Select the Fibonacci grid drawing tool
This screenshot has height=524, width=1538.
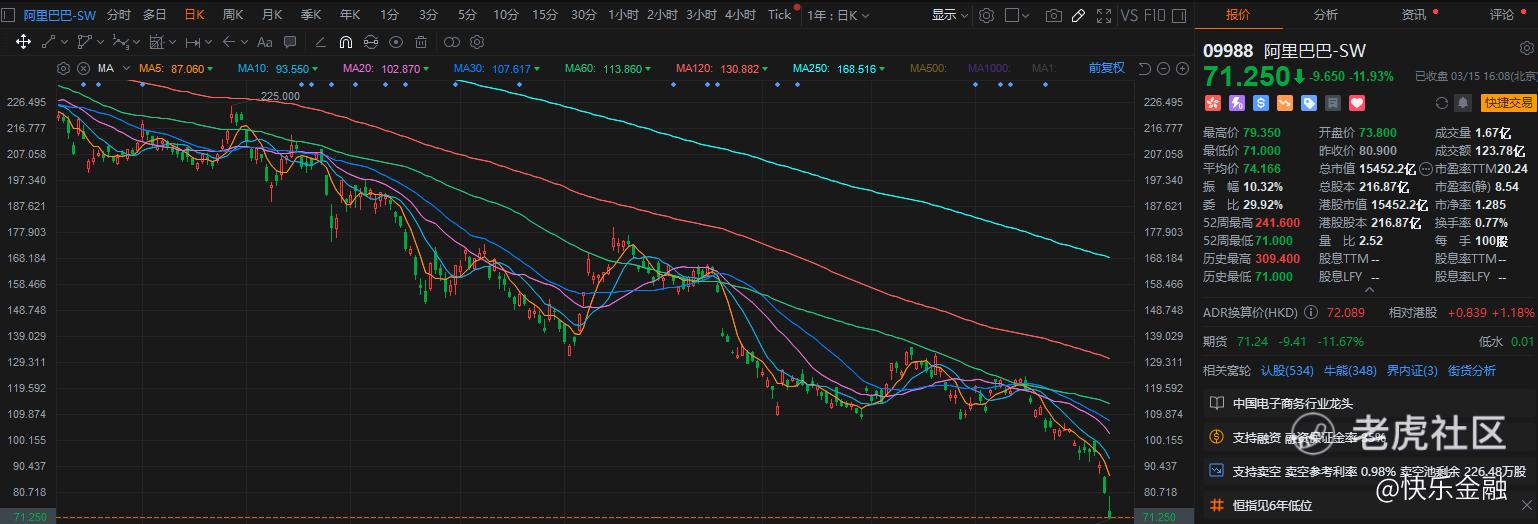pos(157,42)
